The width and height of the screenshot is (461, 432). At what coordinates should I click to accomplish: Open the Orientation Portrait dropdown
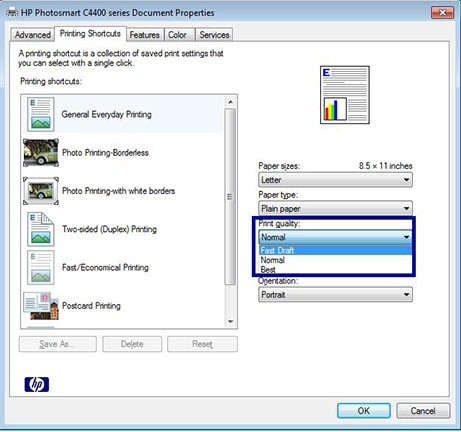tap(335, 295)
